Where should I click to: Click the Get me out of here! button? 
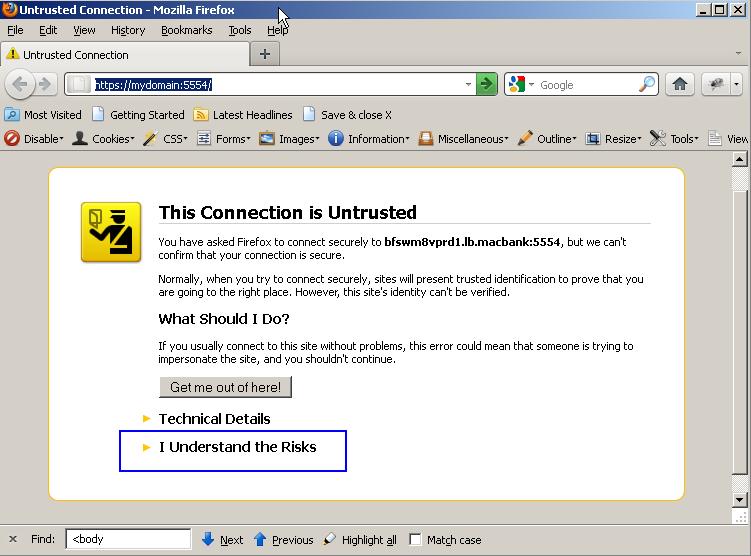225,387
